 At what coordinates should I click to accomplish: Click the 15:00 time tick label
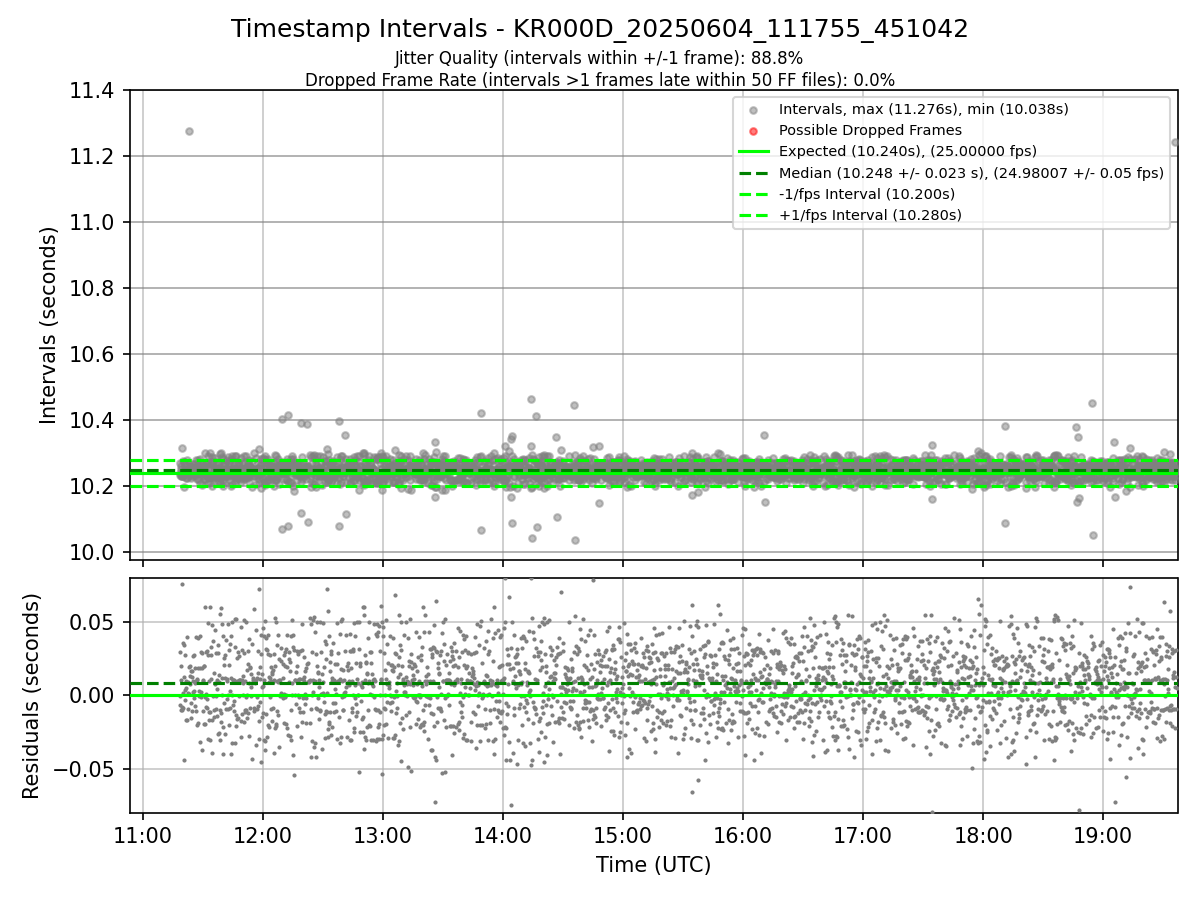point(623,836)
